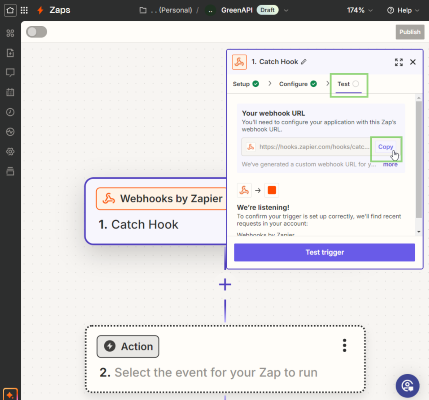Image resolution: width=429 pixels, height=400 pixels.
Task: Copy the webhook URL
Action: 386,147
